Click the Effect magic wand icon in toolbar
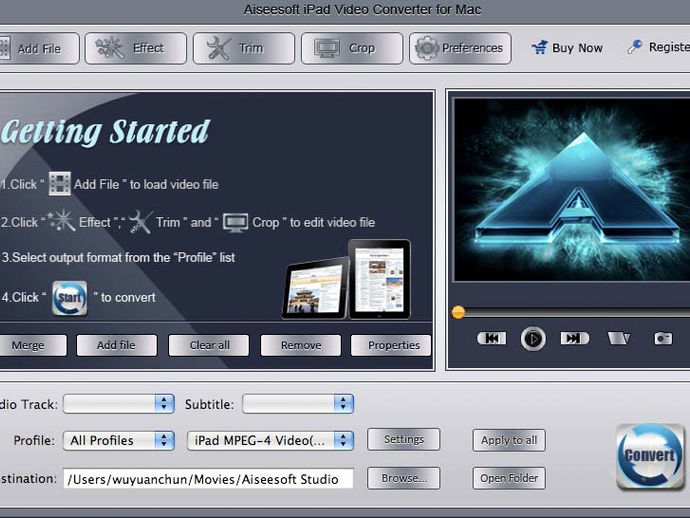This screenshot has height=518, width=690. pyautogui.click(x=109, y=48)
